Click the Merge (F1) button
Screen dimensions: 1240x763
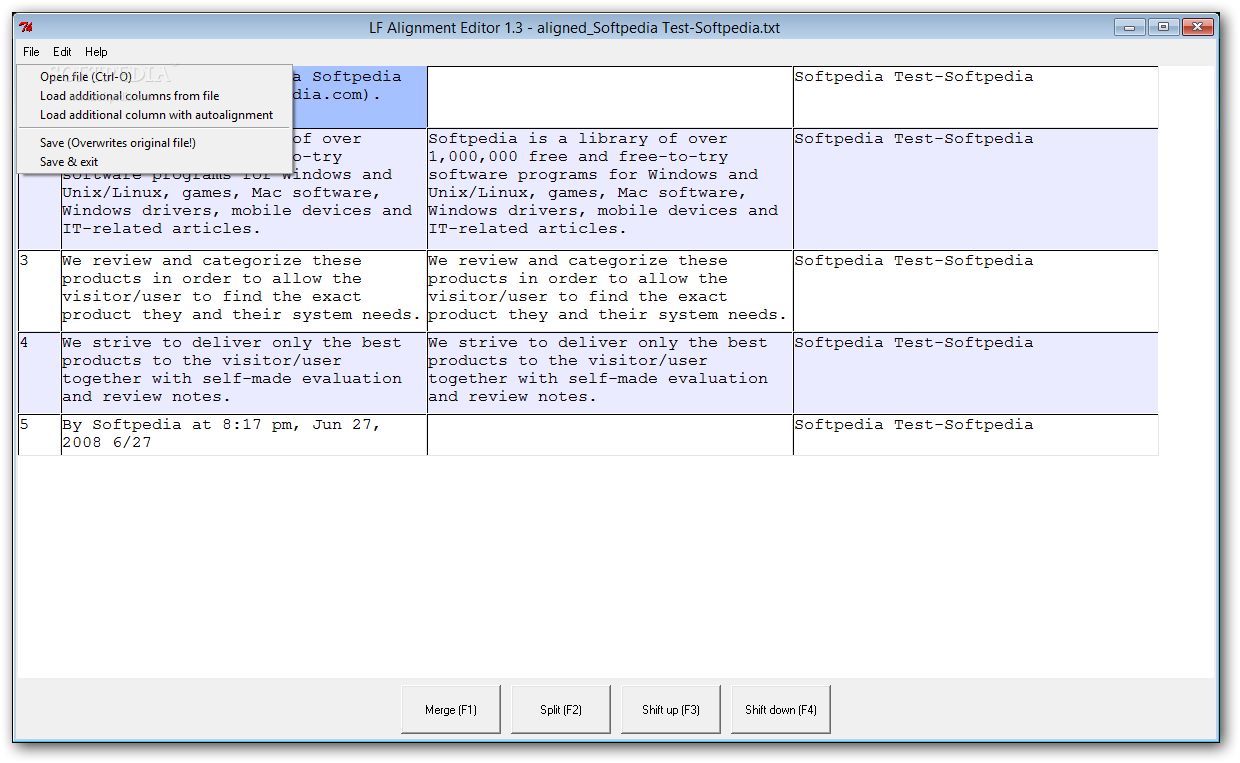pyautogui.click(x=451, y=710)
